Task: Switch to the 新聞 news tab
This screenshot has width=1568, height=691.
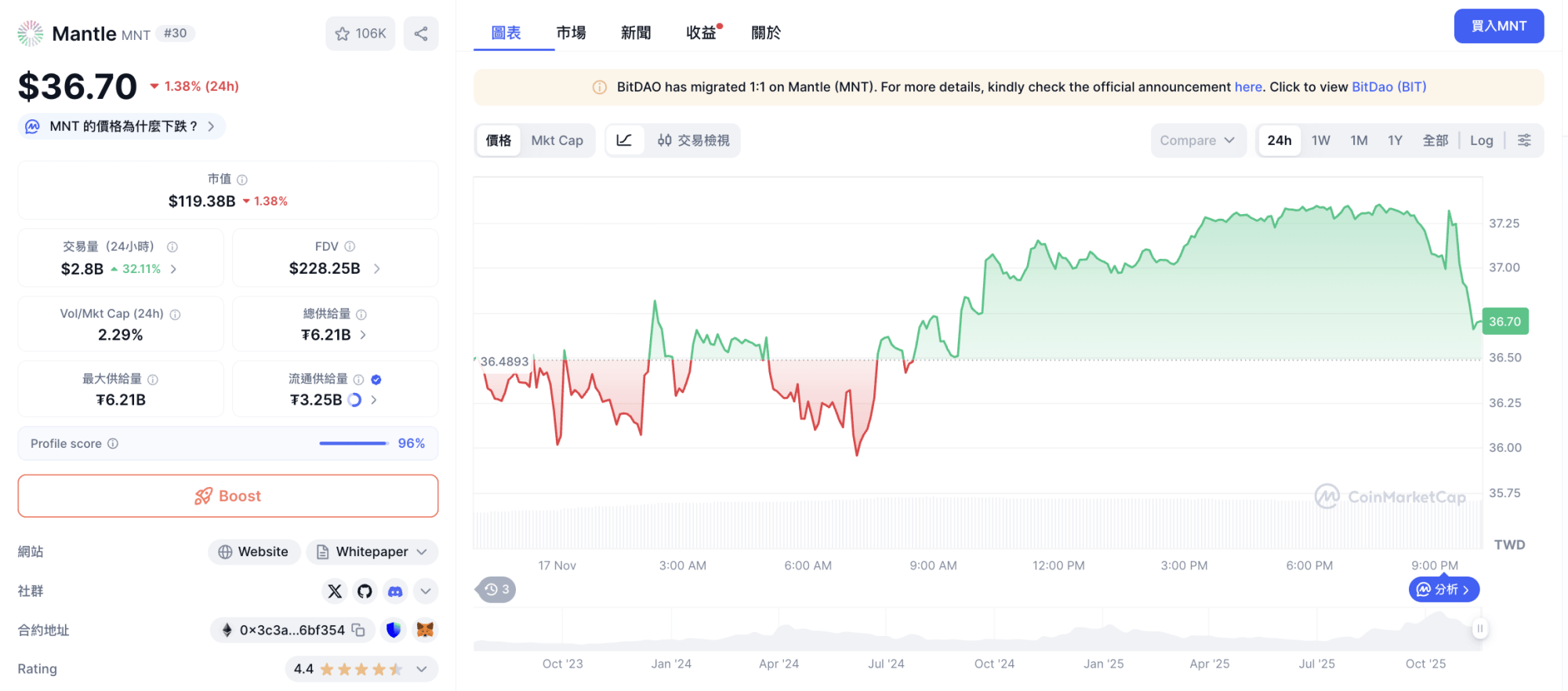Action: click(636, 33)
